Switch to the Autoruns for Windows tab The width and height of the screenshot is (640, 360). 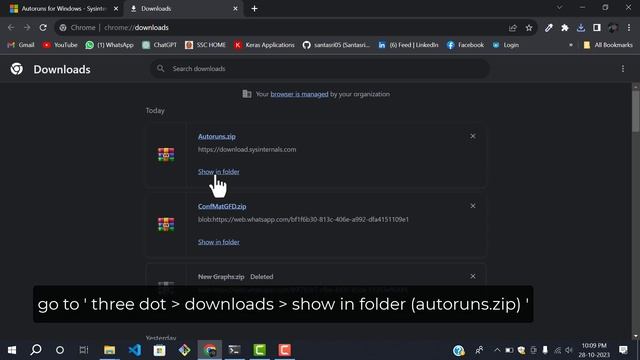pos(63,9)
